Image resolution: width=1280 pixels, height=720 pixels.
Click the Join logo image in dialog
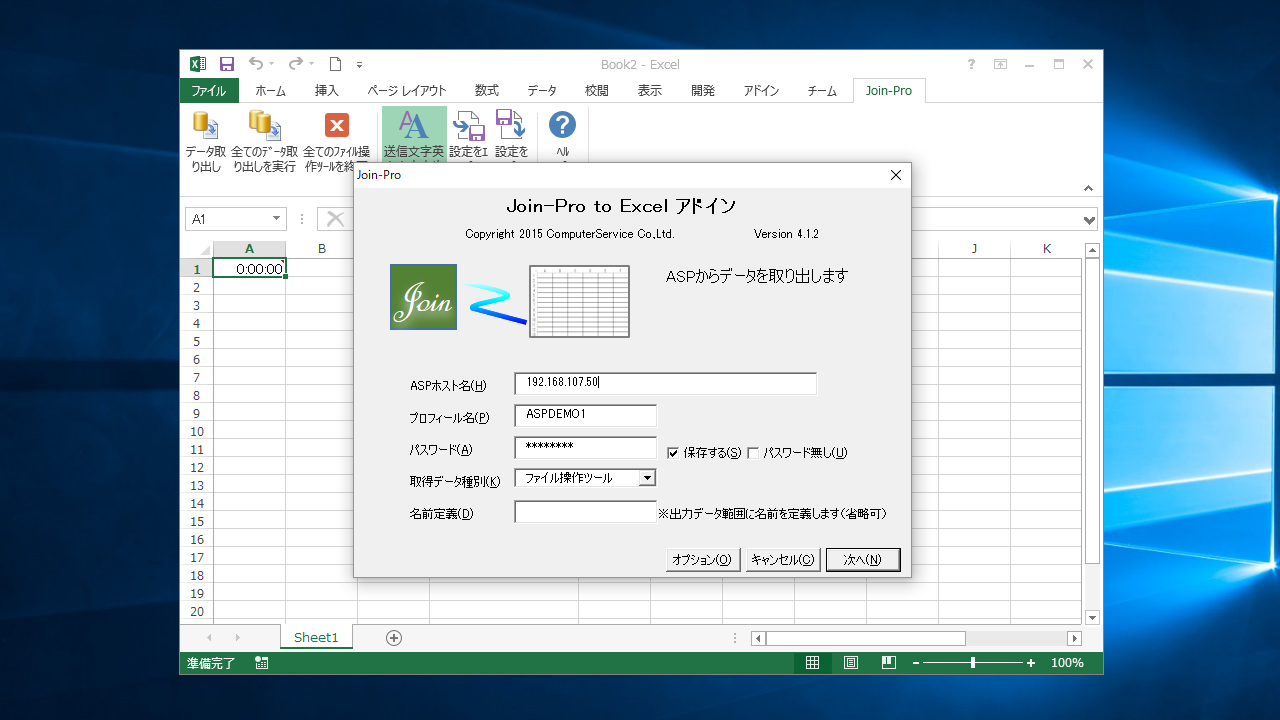(x=423, y=297)
